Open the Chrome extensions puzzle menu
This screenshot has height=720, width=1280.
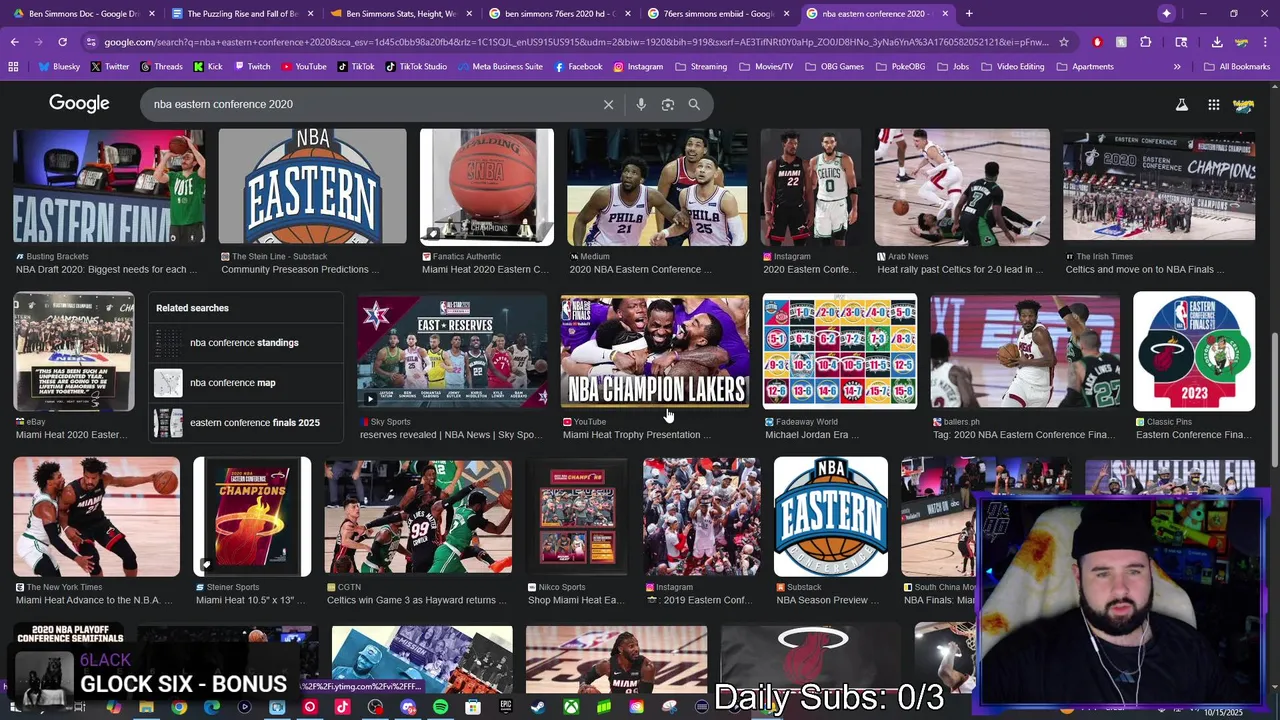[1146, 42]
